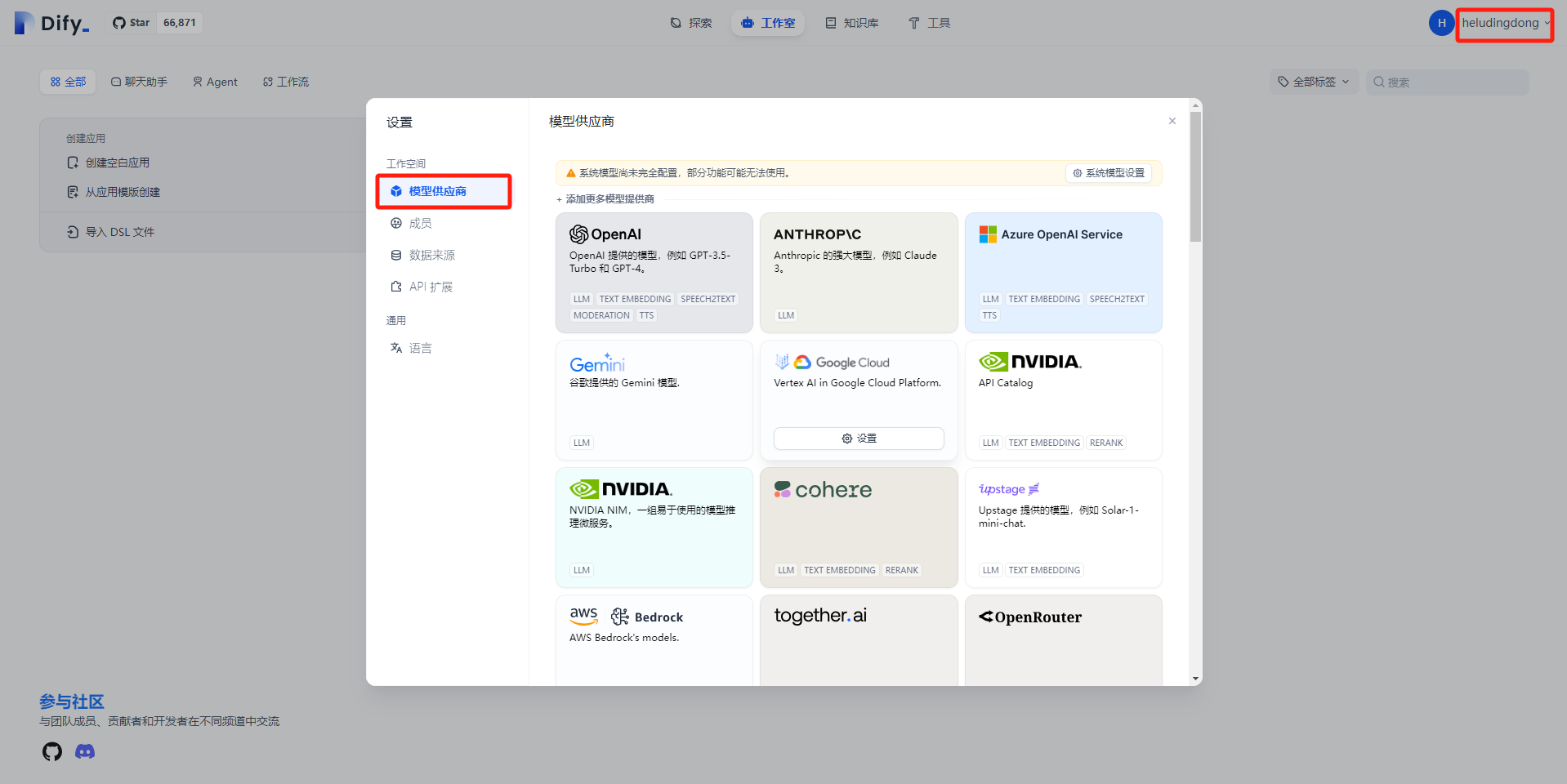Image resolution: width=1567 pixels, height=784 pixels.
Task: Click the AWS Bedrock logo
Action: tap(627, 617)
